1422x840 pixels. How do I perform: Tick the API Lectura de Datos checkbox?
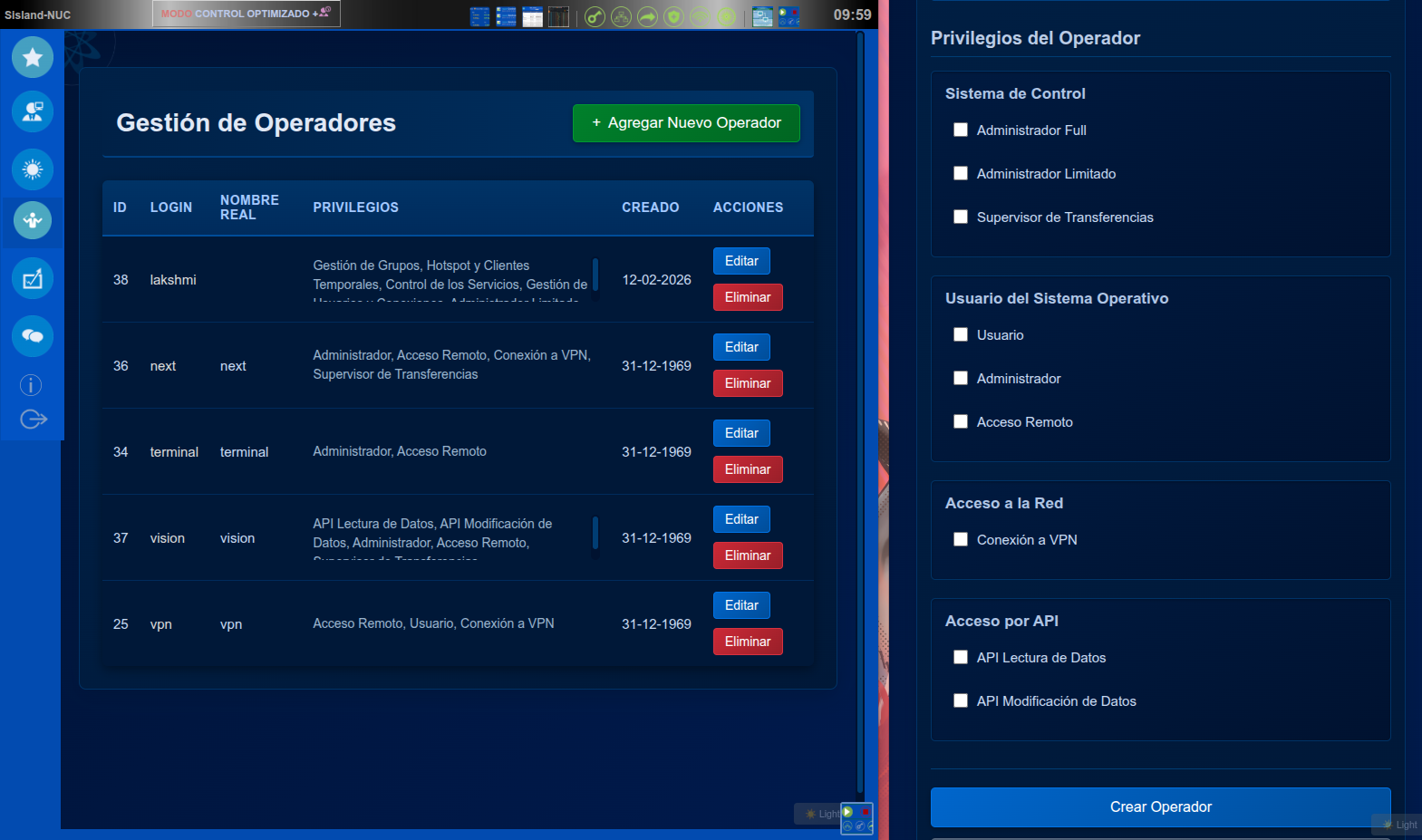[961, 658]
